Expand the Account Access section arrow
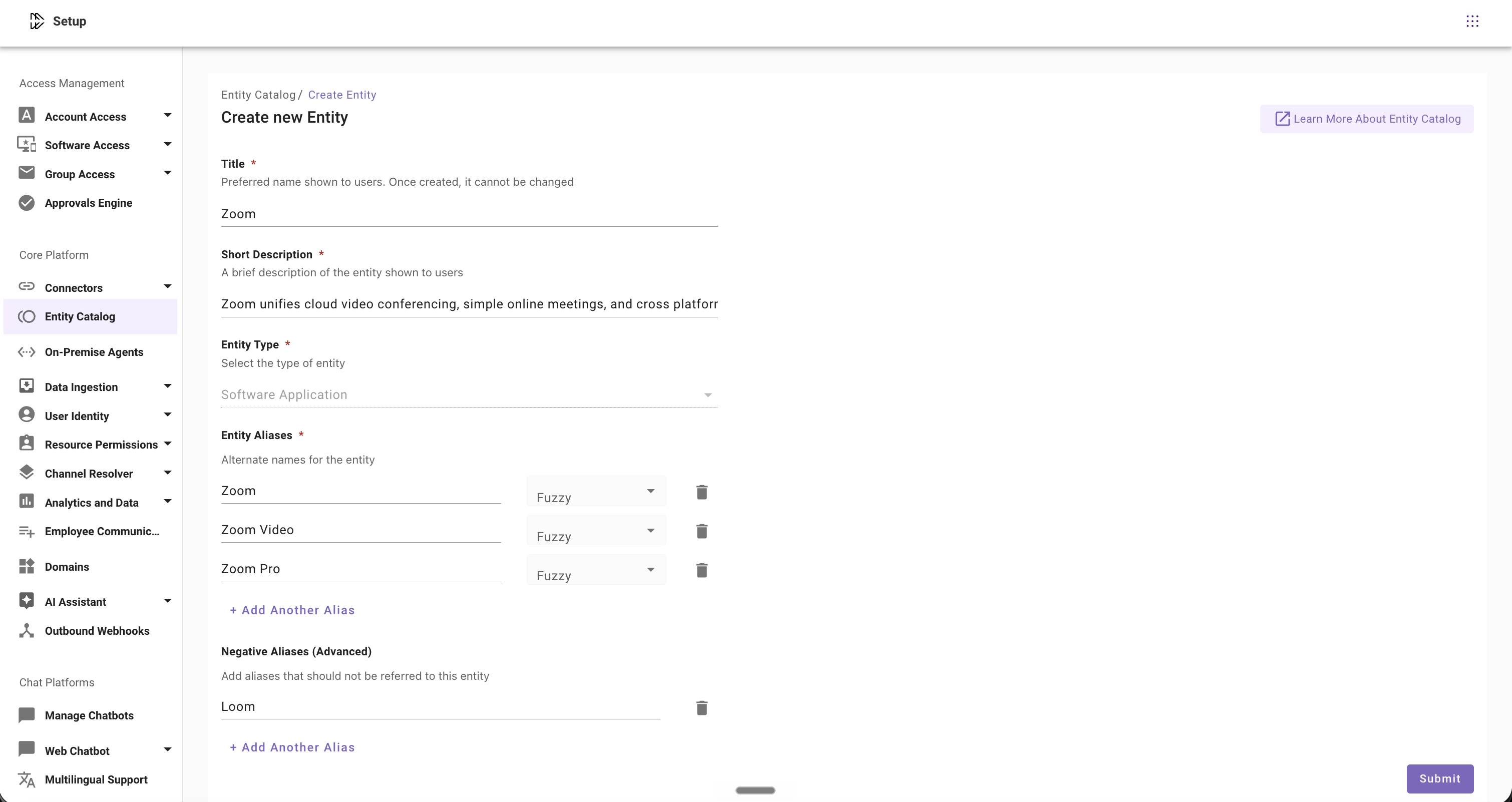This screenshot has width=1512, height=802. coord(167,115)
